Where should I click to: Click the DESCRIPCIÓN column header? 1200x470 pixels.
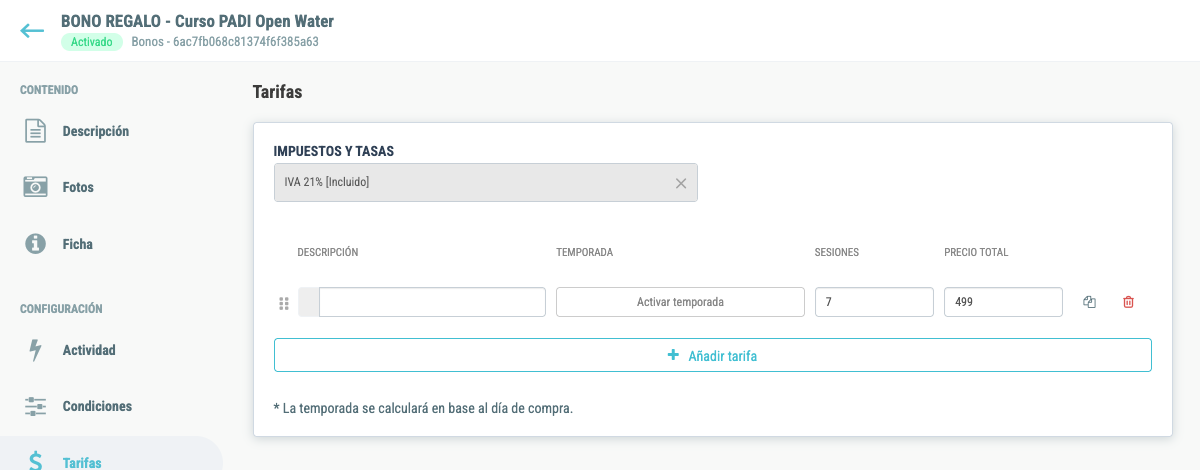click(328, 252)
